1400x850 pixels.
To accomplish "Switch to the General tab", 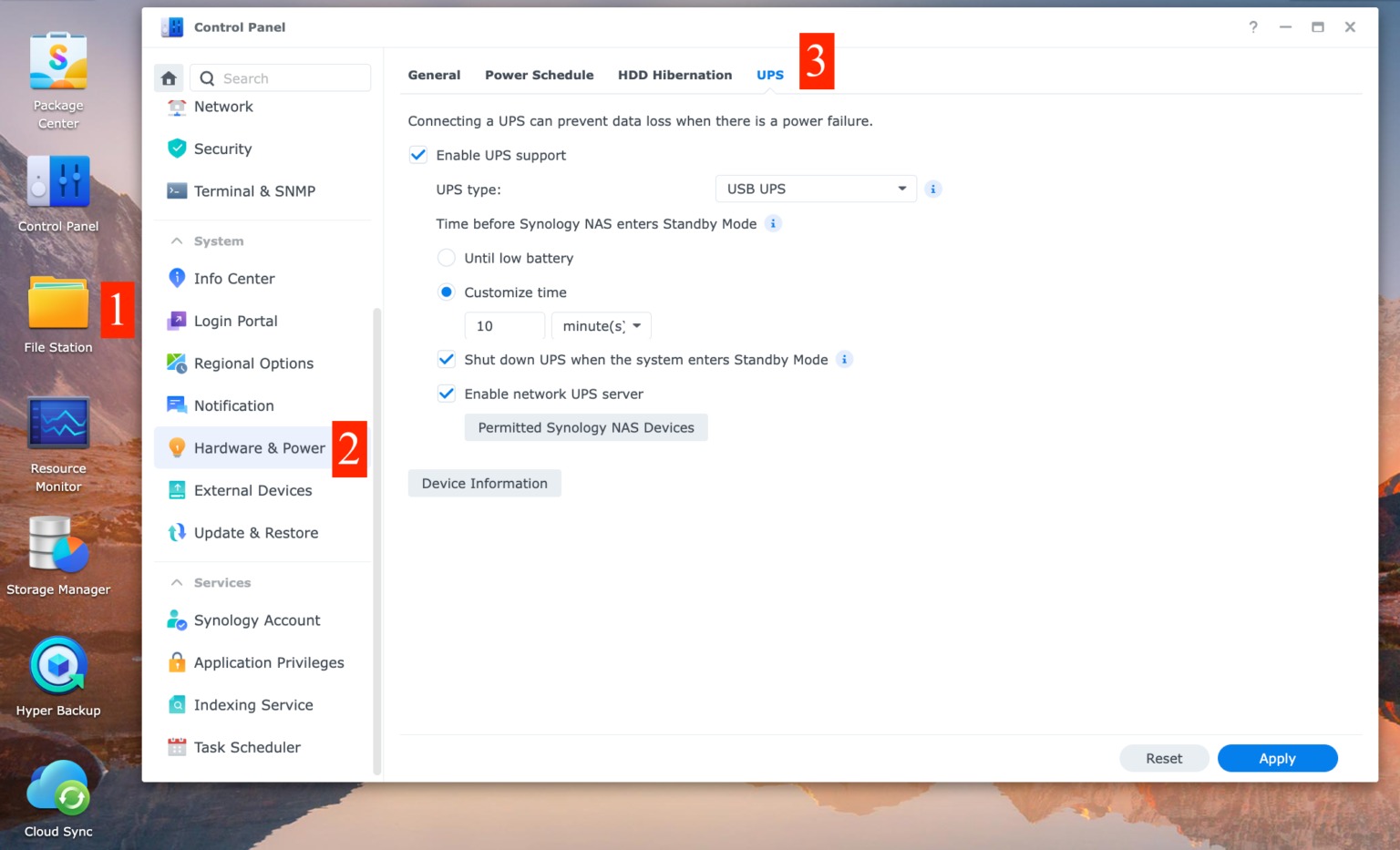I will pyautogui.click(x=434, y=75).
